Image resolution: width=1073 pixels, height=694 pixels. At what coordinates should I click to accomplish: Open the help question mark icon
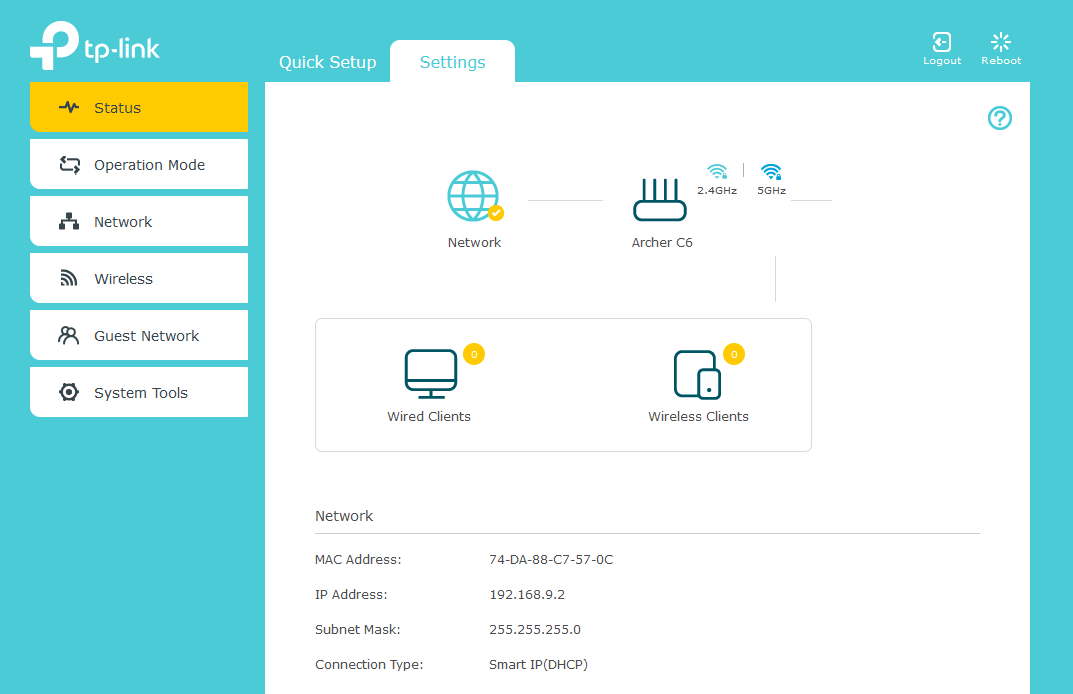click(999, 118)
